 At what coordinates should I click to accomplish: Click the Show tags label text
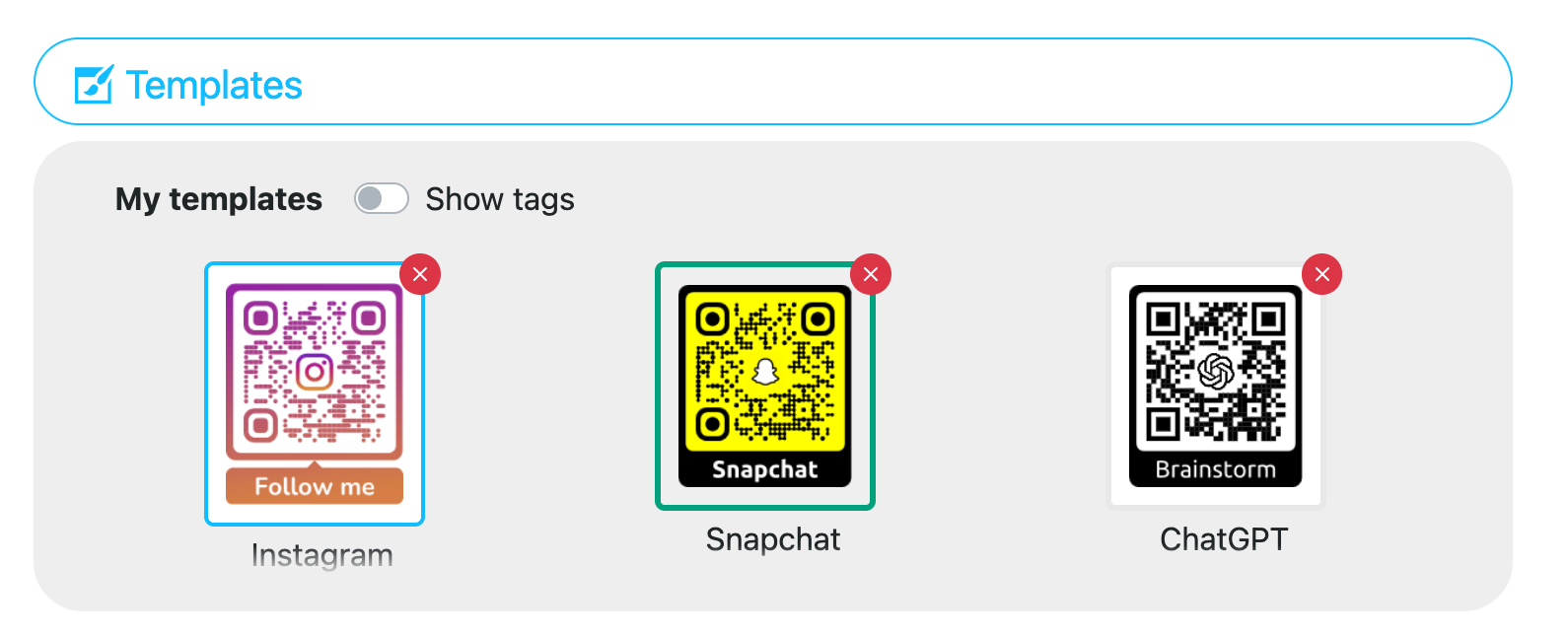(500, 199)
